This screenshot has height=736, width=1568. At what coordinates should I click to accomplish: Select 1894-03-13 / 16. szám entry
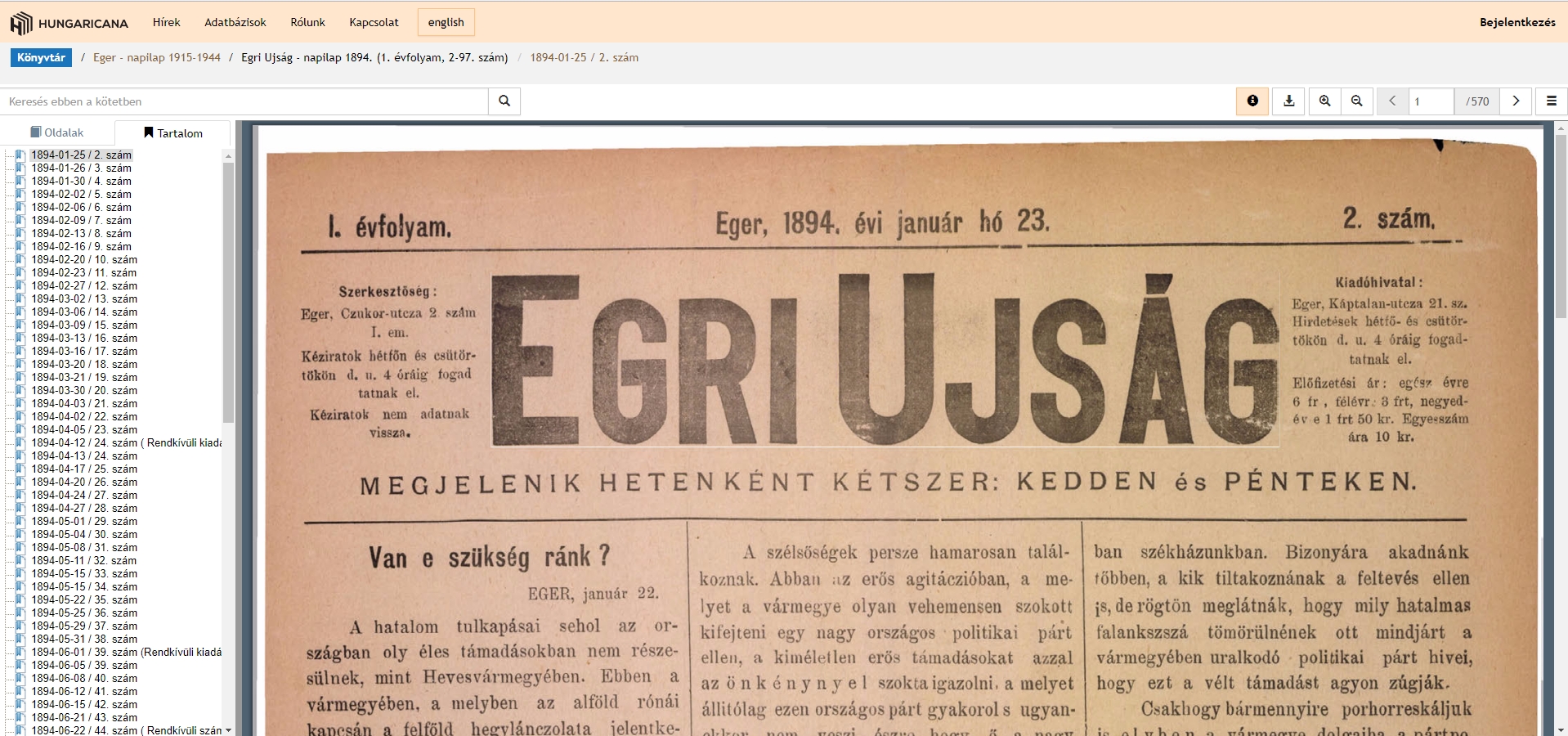click(84, 338)
